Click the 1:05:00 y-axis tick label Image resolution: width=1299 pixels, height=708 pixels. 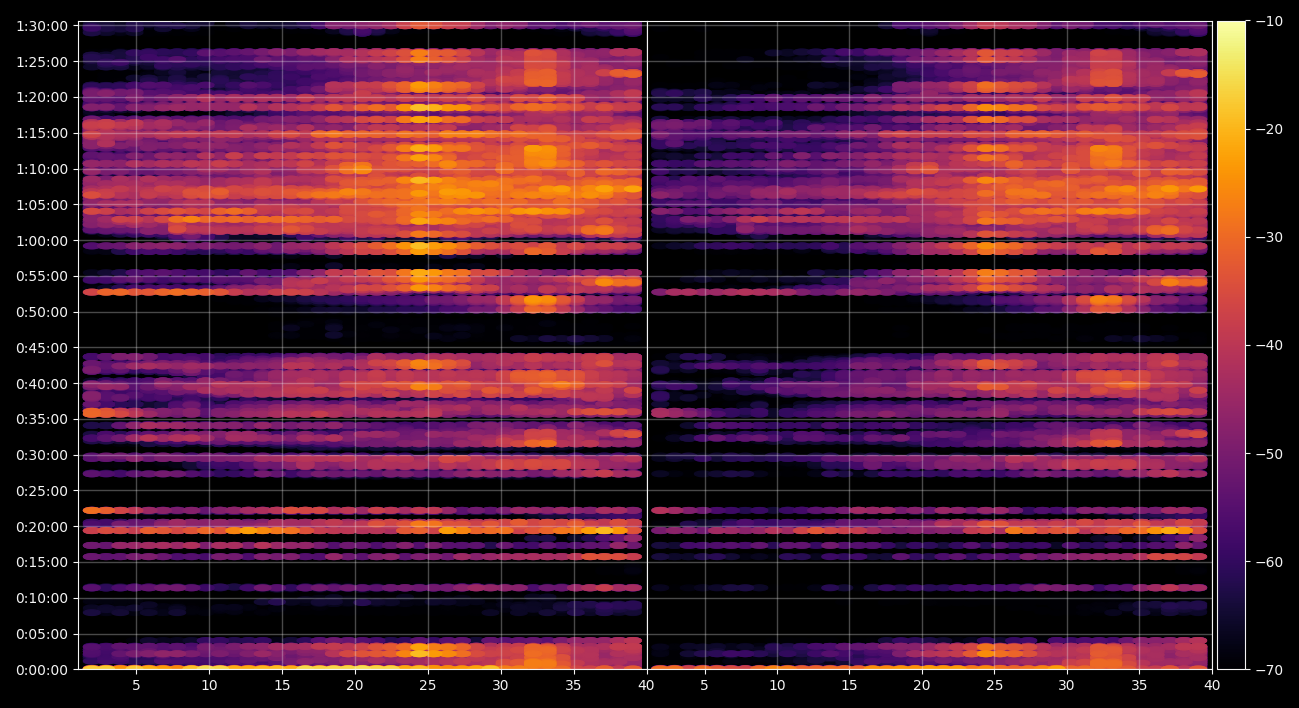42,205
